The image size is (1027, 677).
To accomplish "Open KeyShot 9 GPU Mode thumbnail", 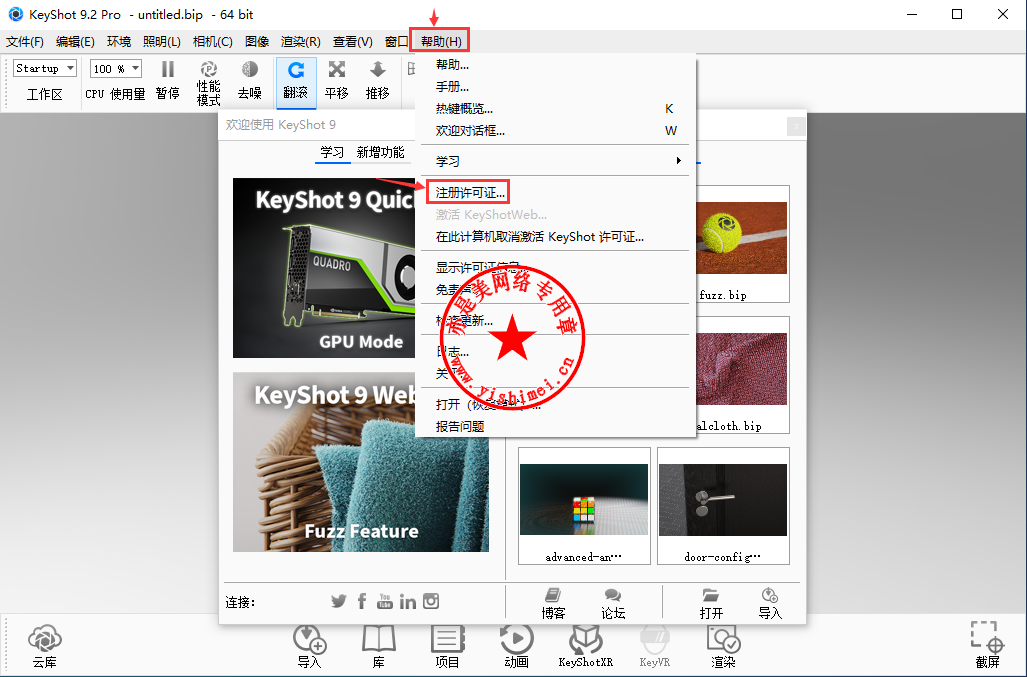I will coord(324,268).
